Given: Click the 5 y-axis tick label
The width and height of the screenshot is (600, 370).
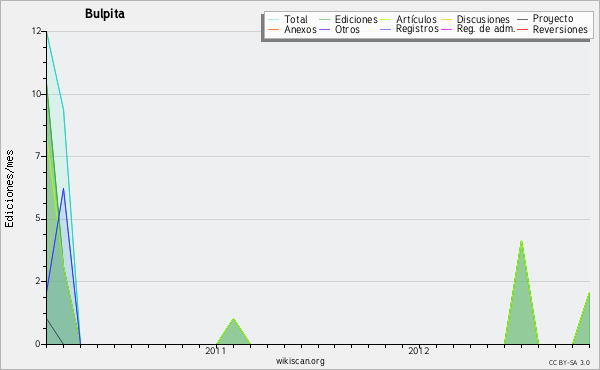Looking at the screenshot, I should 38,218.
